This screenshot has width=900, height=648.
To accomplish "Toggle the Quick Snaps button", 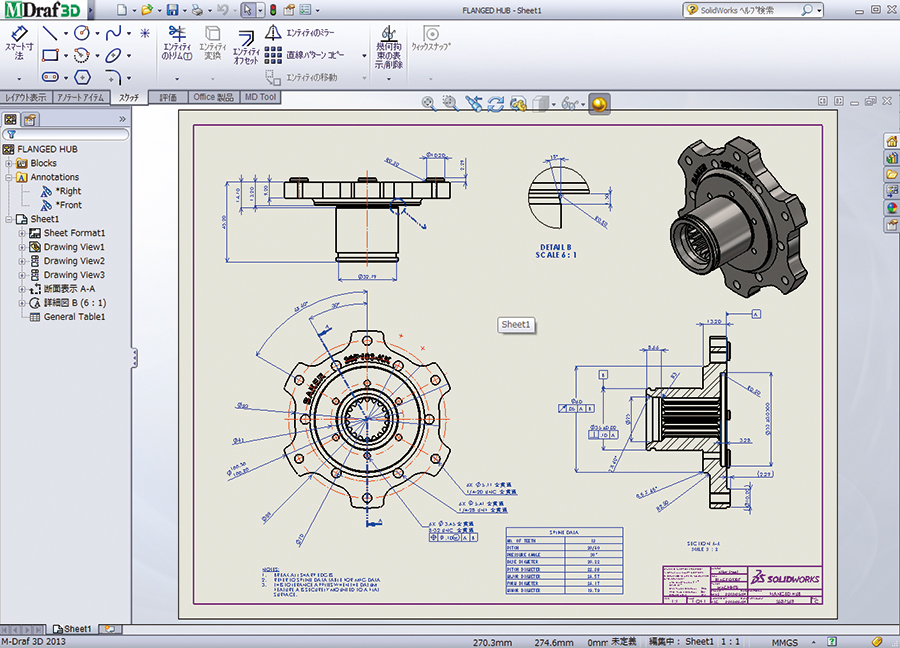I will [x=431, y=38].
